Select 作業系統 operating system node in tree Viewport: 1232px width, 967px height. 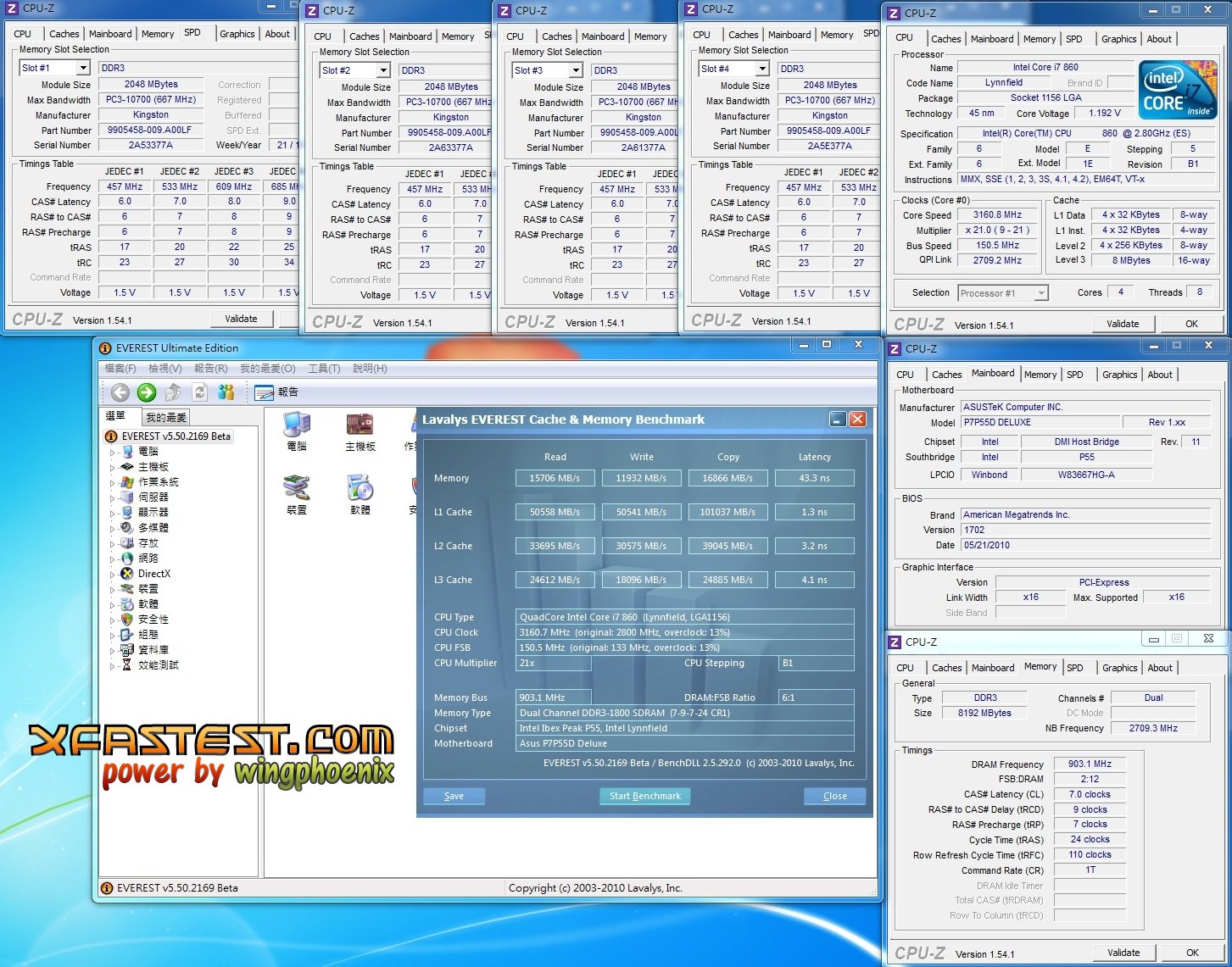(159, 482)
